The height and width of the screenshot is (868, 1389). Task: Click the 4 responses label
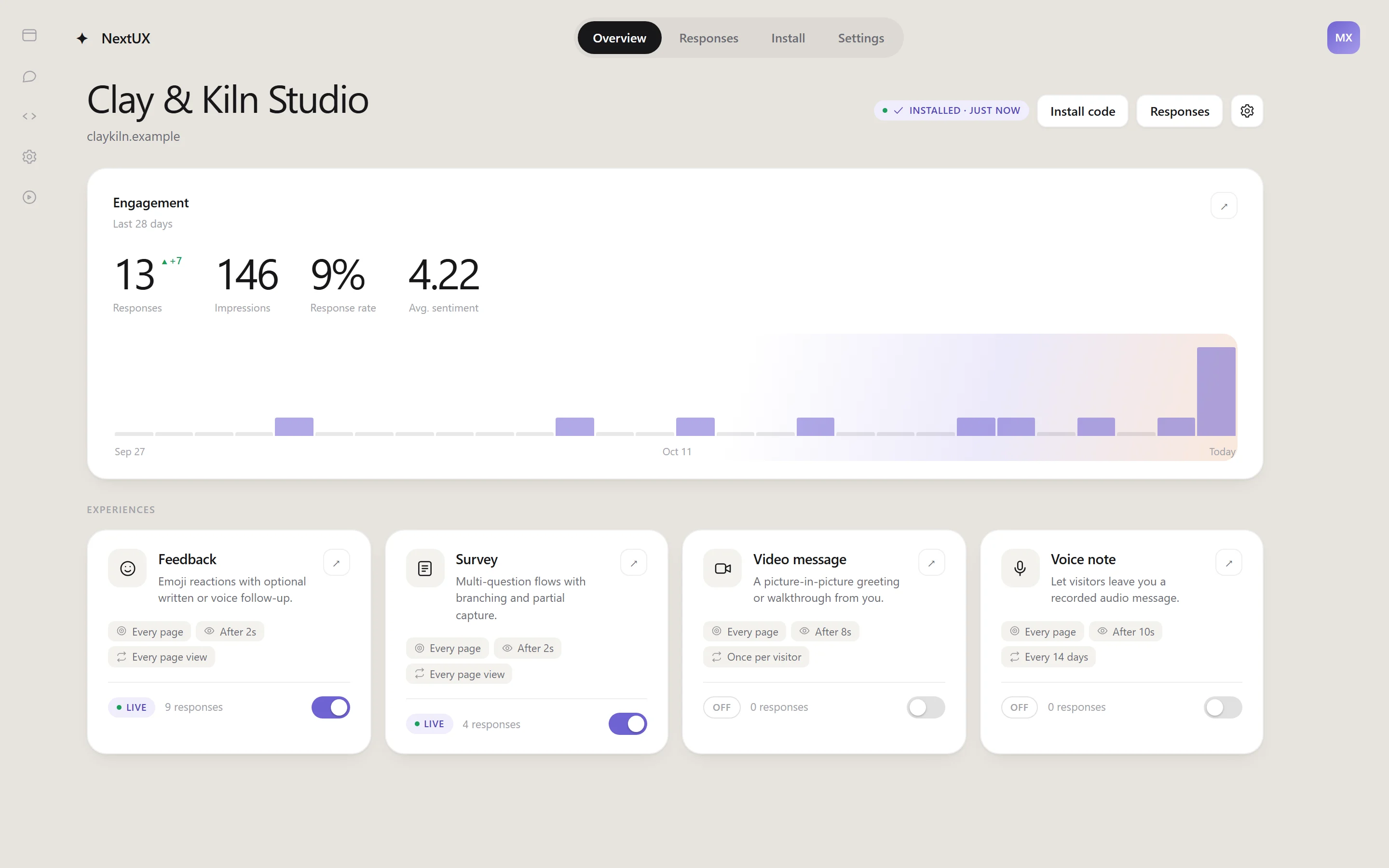[x=491, y=724]
